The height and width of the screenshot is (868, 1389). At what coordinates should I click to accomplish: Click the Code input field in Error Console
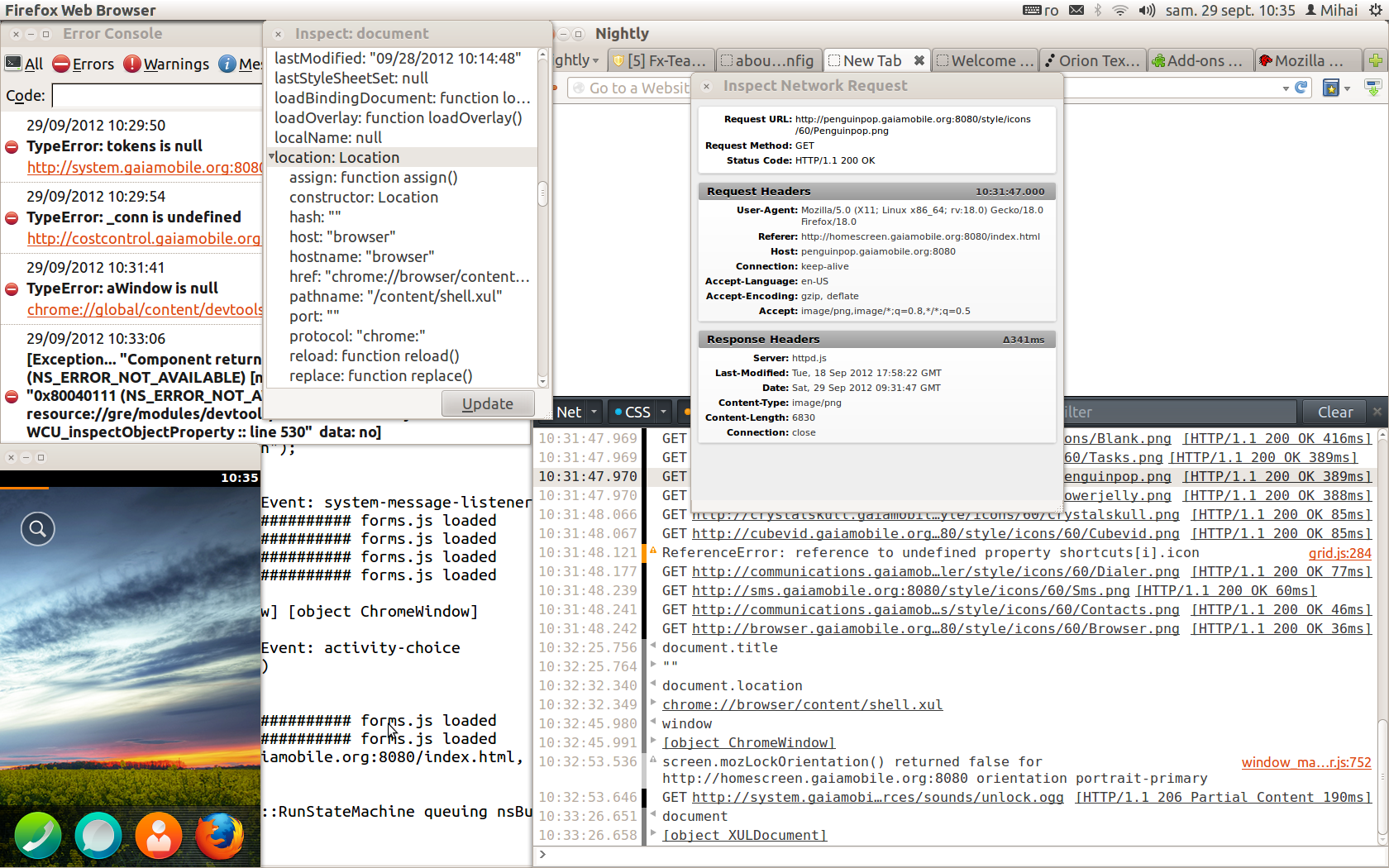coord(157,96)
